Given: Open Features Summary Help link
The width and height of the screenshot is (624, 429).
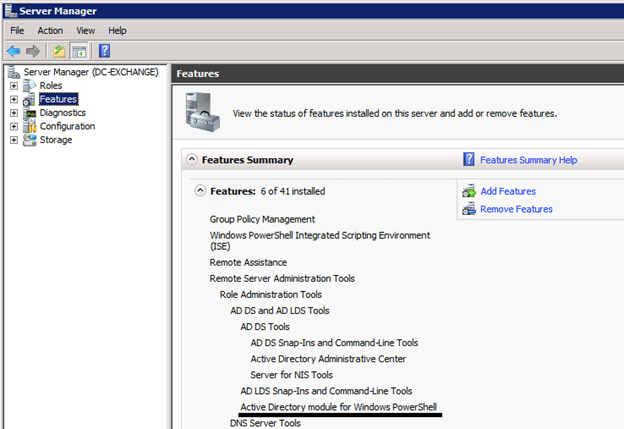Looking at the screenshot, I should (x=528, y=160).
